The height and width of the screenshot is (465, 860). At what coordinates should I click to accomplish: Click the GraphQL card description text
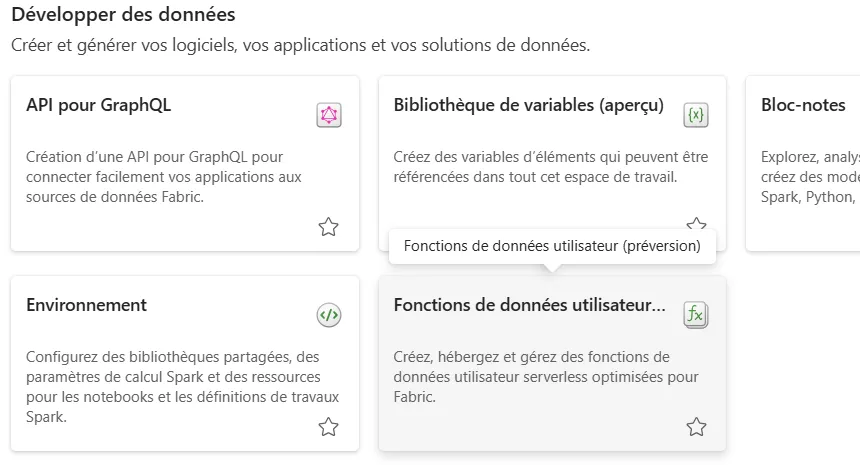coord(163,177)
